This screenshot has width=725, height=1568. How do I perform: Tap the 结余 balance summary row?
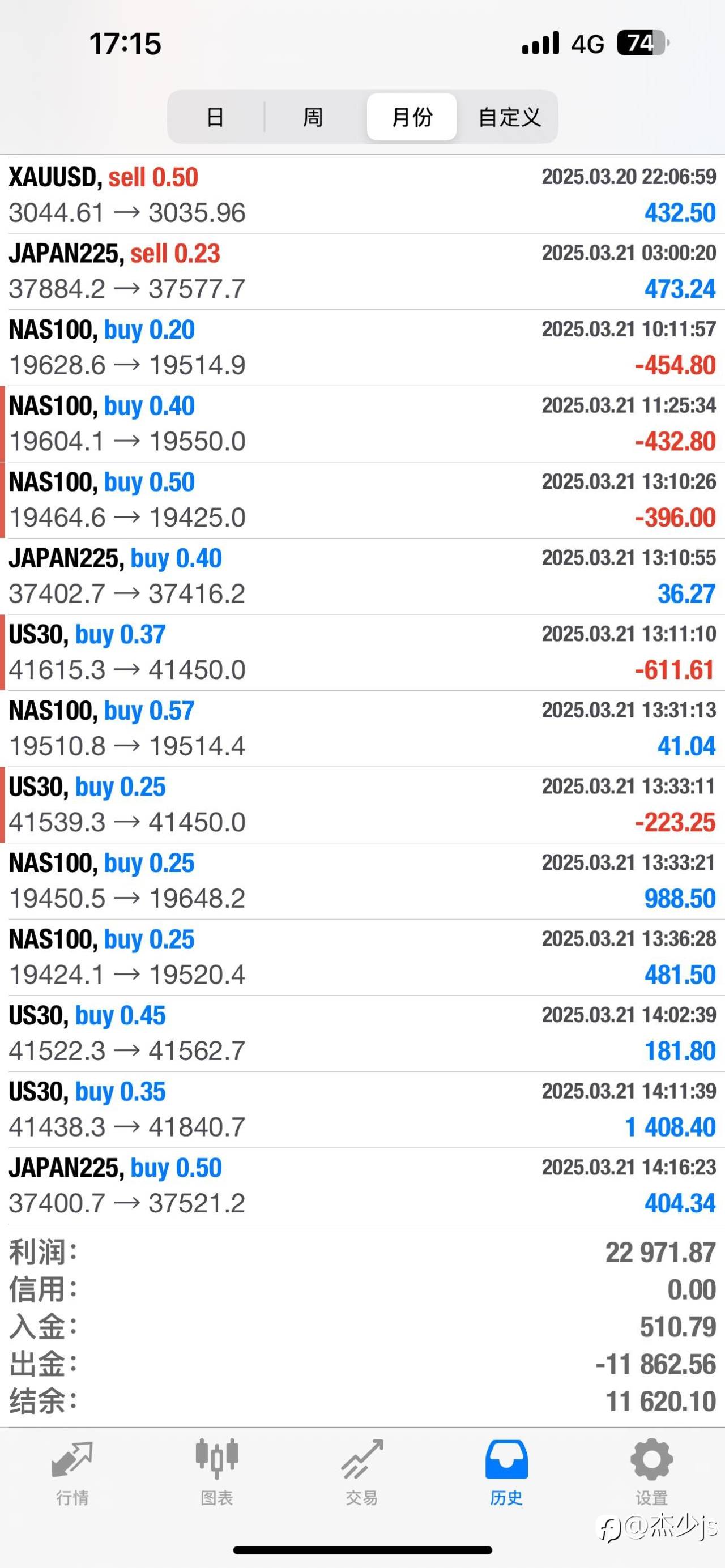(362, 1401)
